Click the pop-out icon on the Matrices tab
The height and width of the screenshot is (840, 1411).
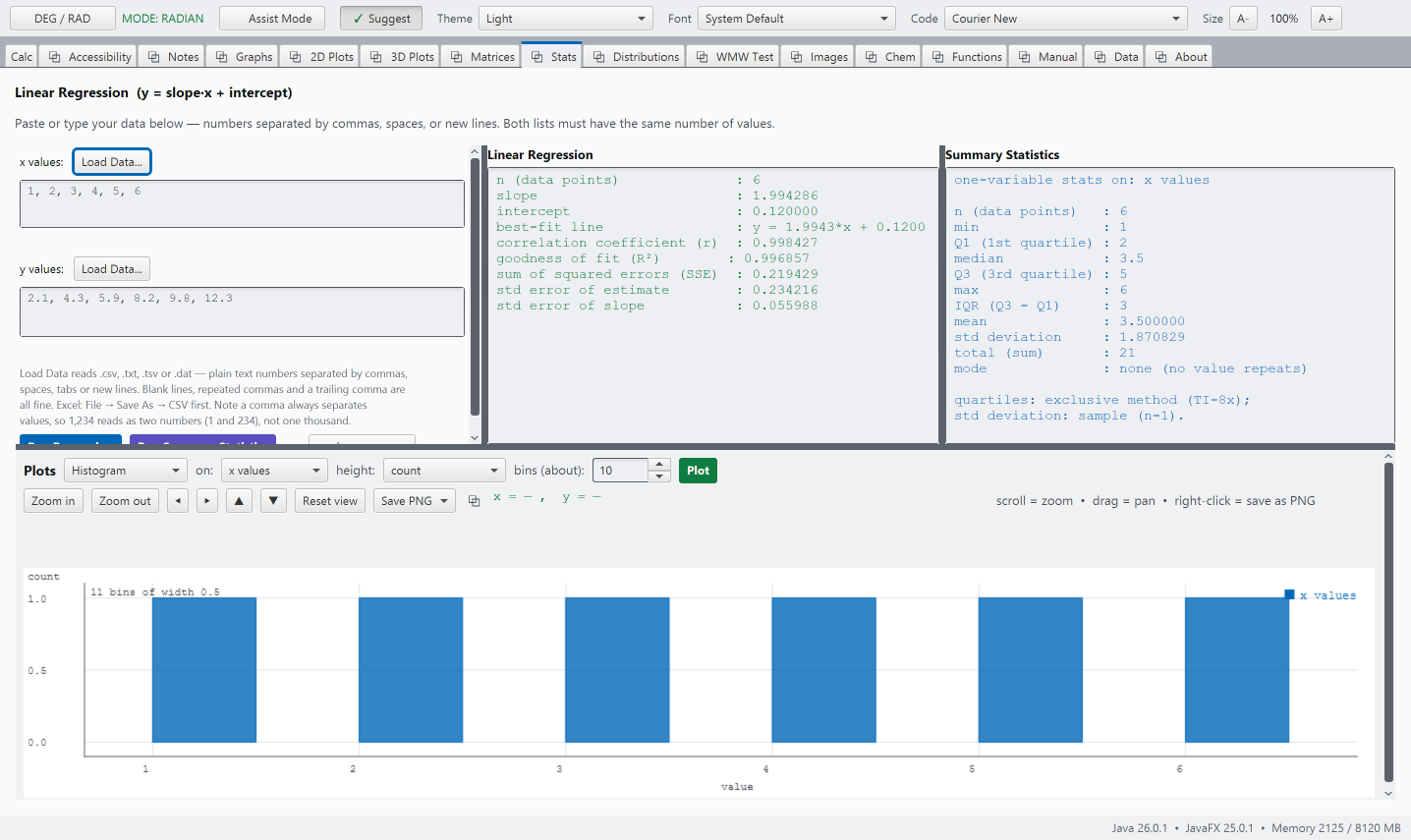point(457,57)
